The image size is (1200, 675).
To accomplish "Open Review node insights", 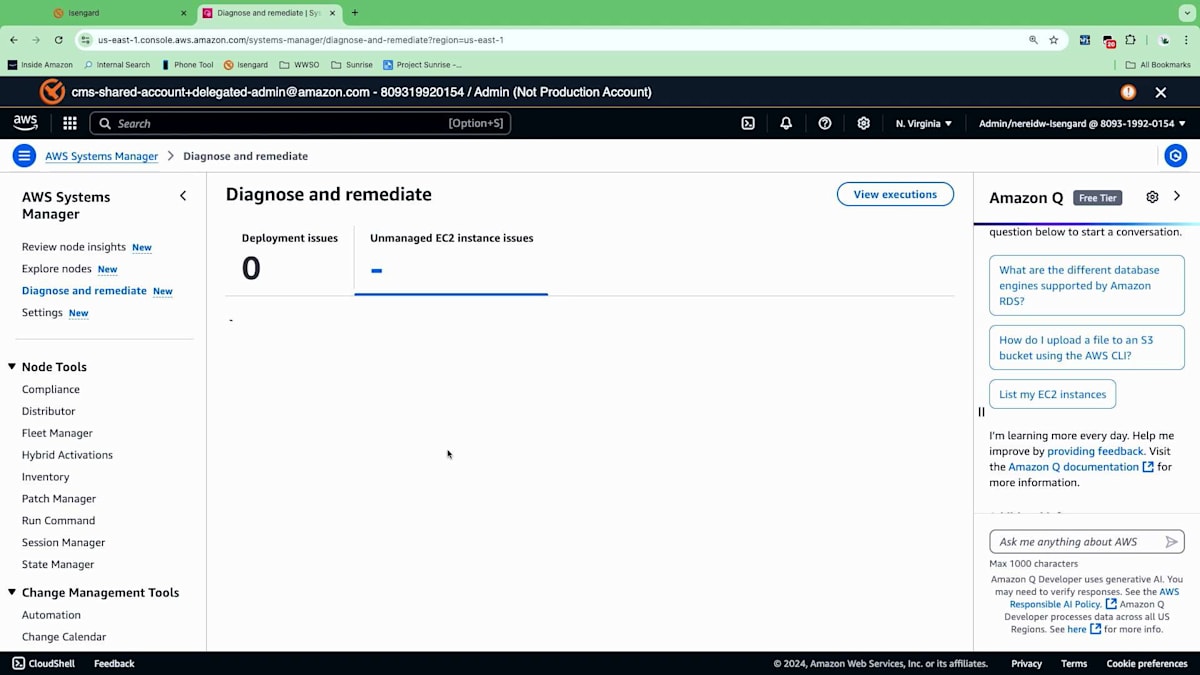I will tap(74, 247).
